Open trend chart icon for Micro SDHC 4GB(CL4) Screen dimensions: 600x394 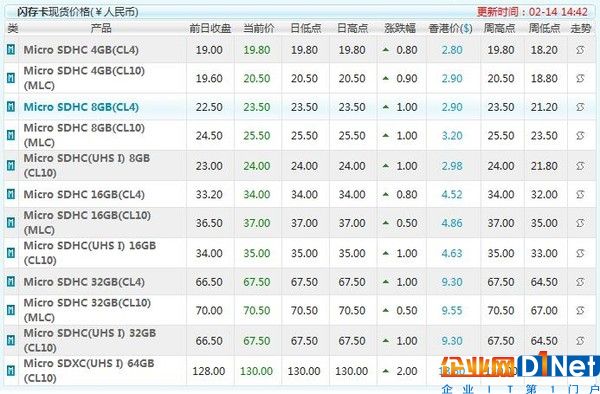pyautogui.click(x=580, y=50)
